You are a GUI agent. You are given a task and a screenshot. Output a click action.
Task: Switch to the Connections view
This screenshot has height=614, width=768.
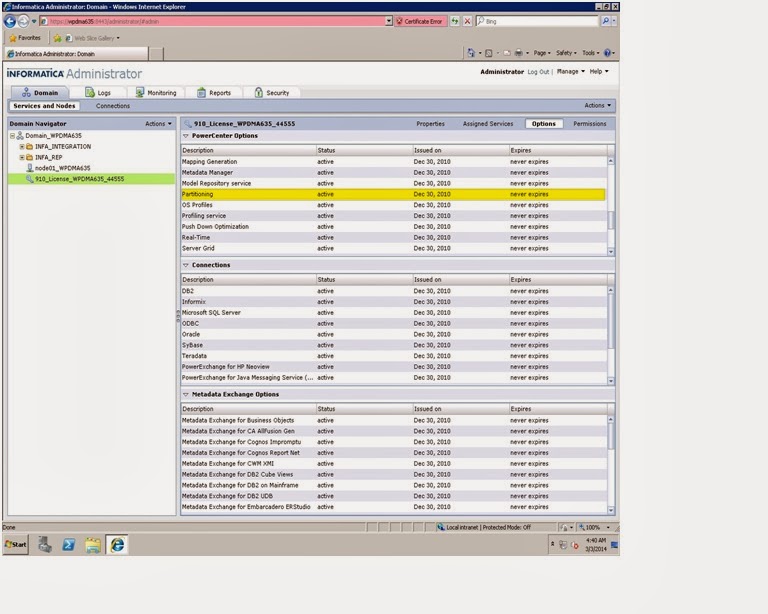pos(113,106)
